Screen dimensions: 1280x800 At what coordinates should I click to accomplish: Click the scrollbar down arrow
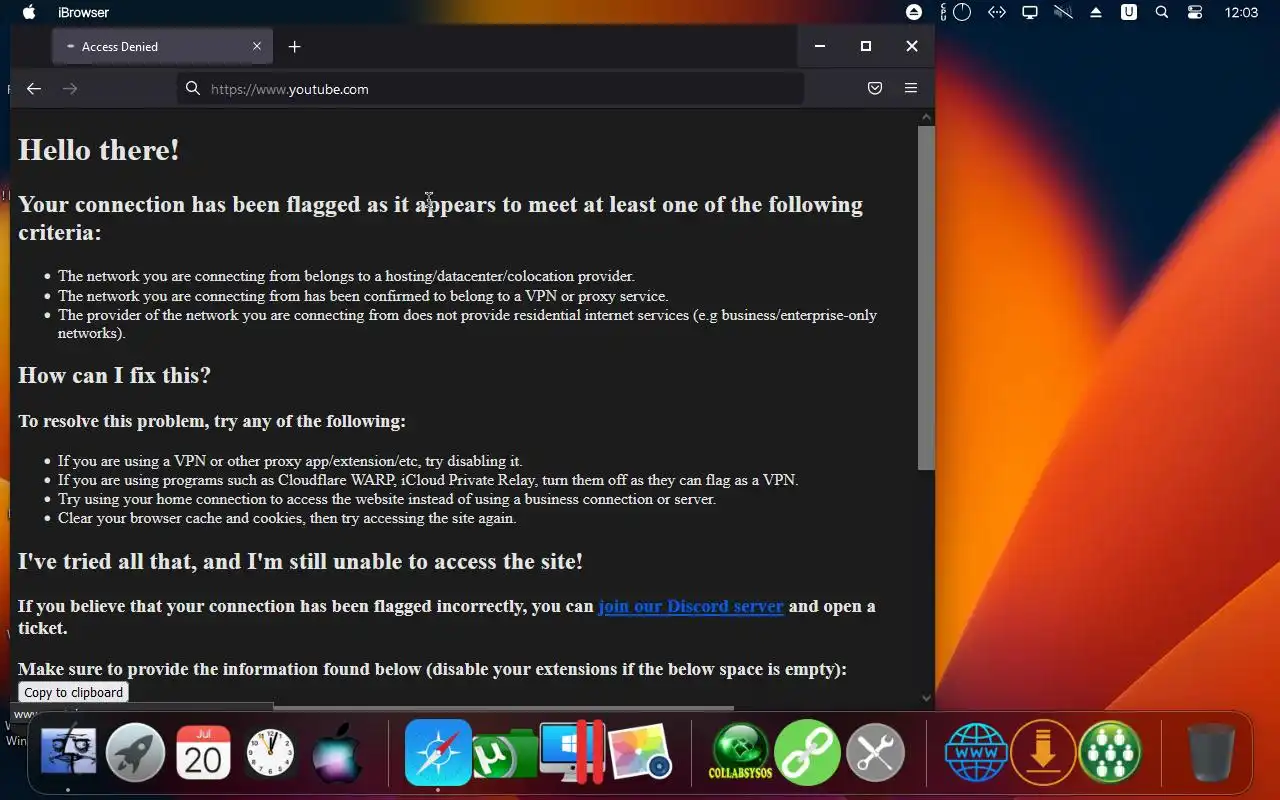click(x=926, y=698)
